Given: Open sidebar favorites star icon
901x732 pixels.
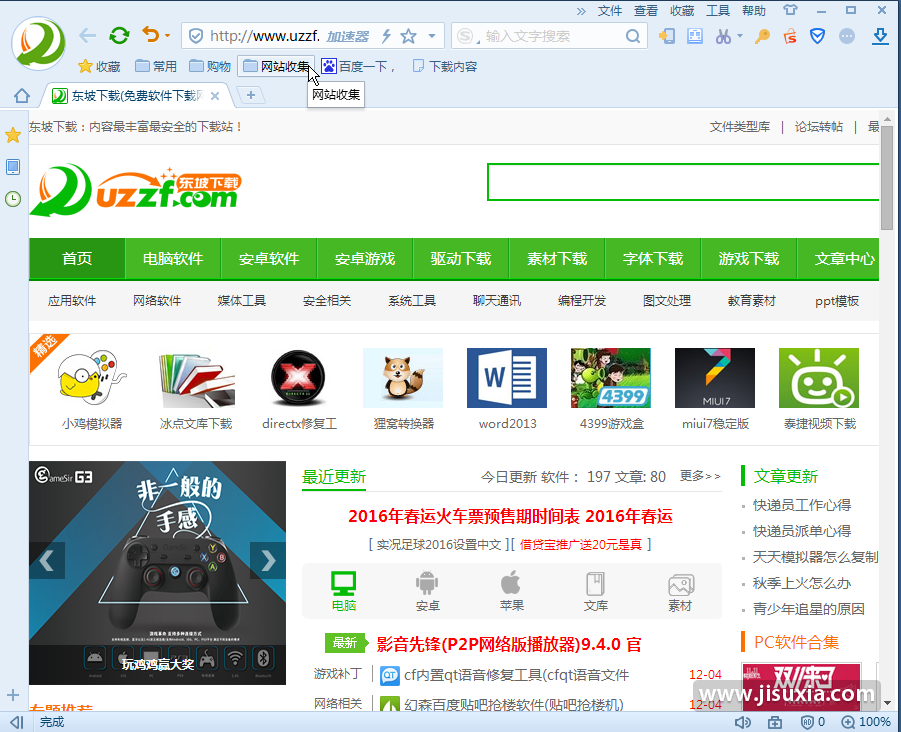Looking at the screenshot, I should (x=13, y=136).
